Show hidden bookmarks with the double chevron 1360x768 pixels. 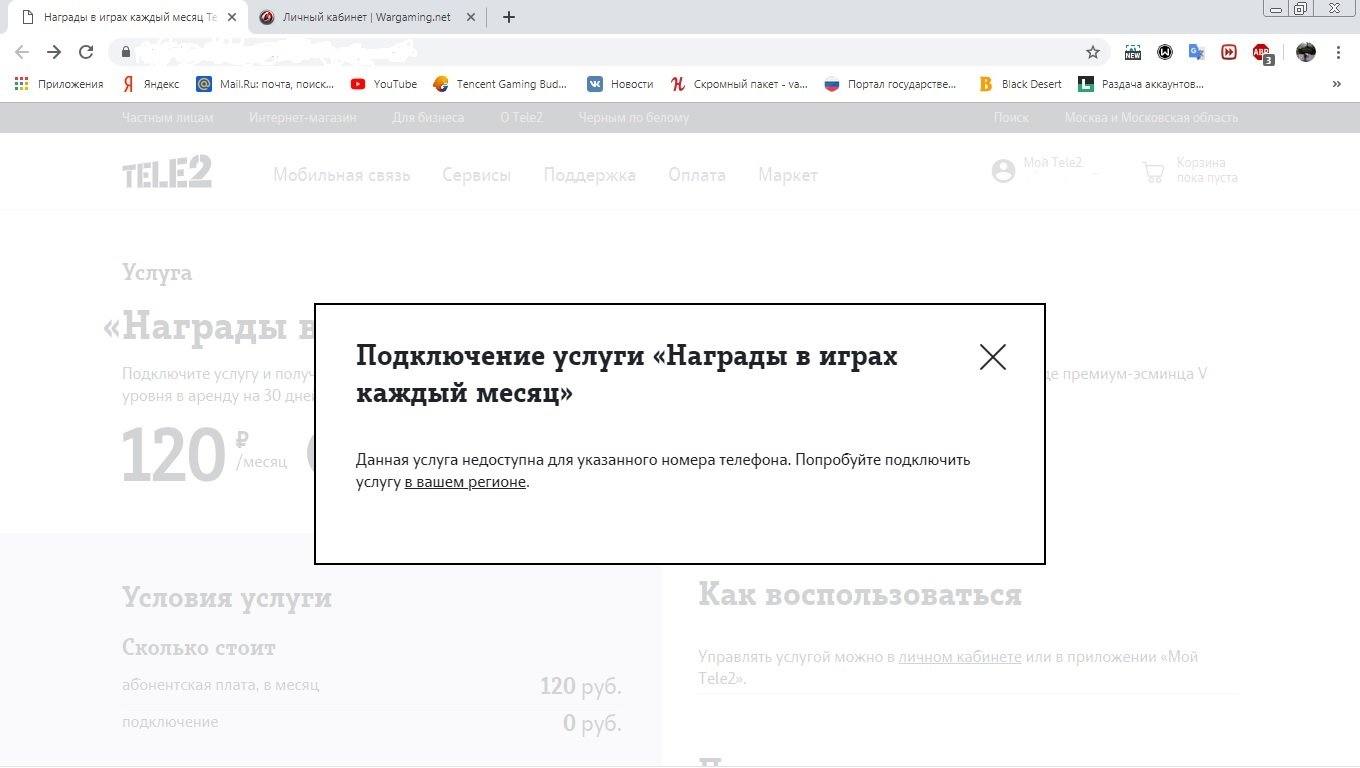point(1337,84)
